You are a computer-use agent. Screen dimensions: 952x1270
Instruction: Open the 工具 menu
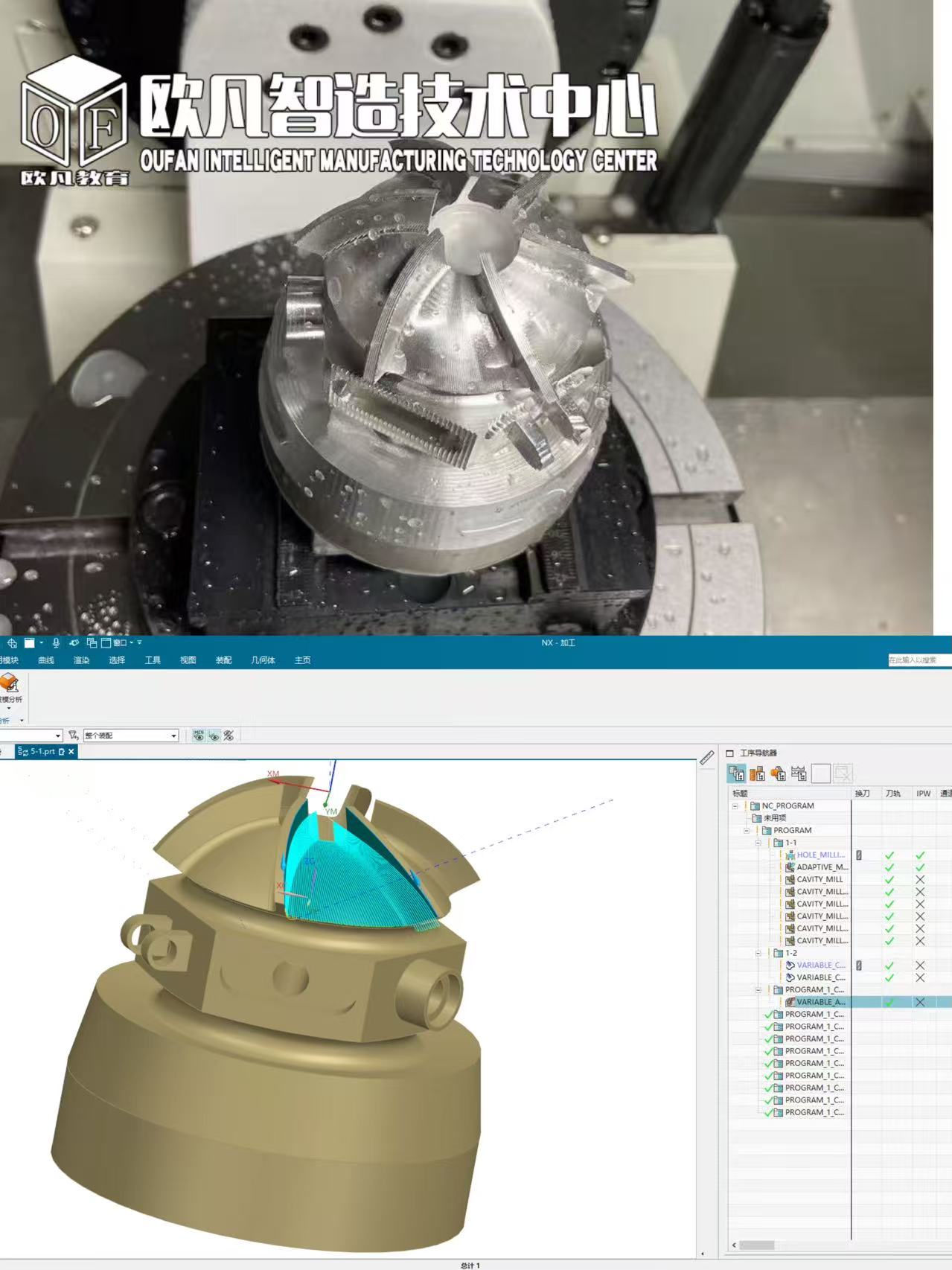(153, 660)
